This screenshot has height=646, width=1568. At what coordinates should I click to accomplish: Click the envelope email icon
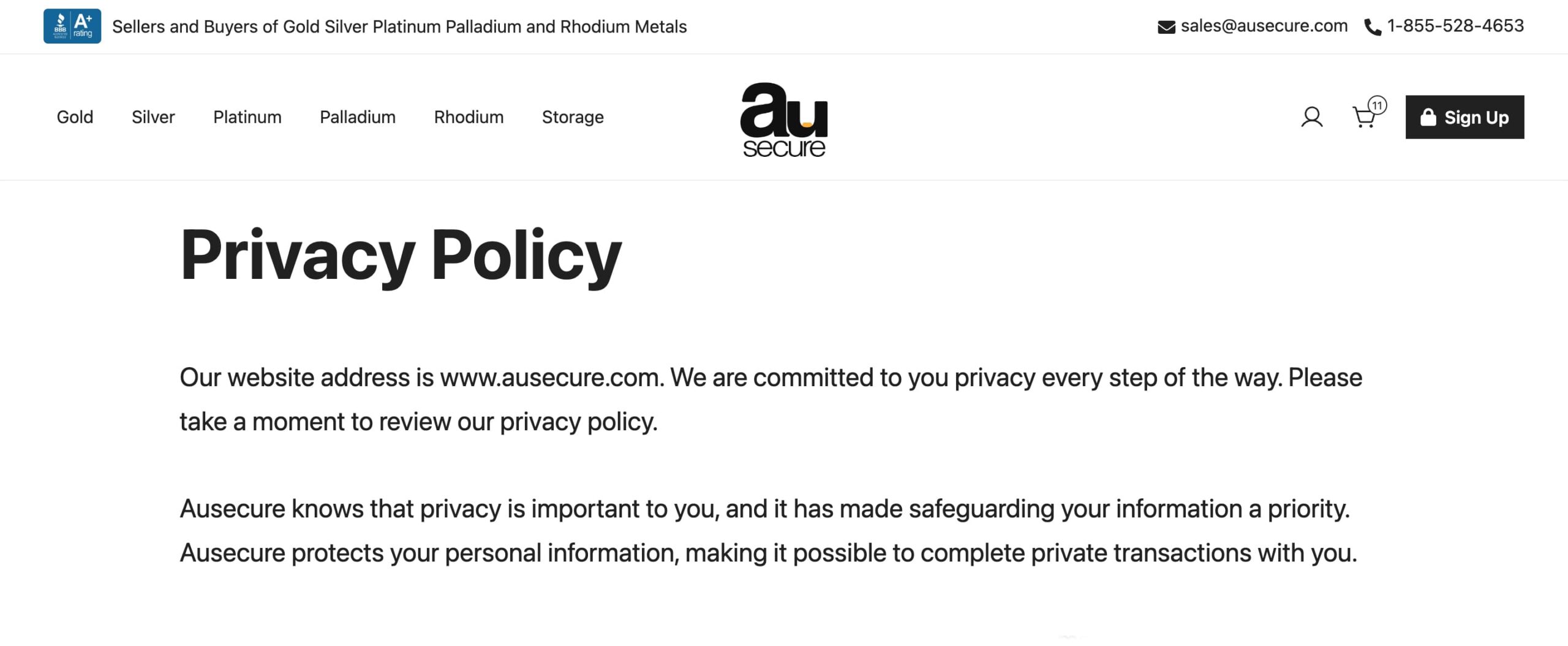coord(1166,27)
